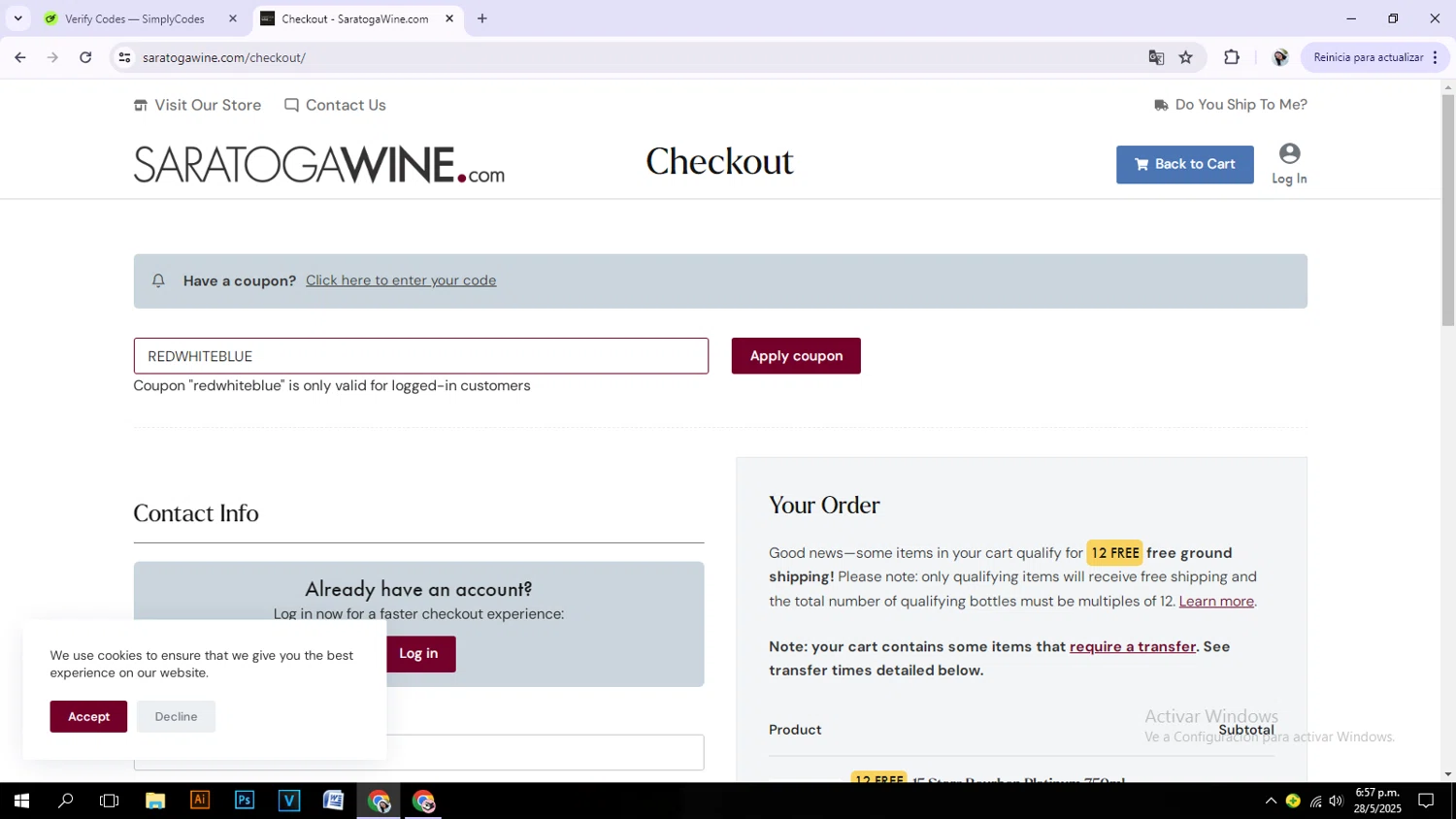Click here to enter your code link
The width and height of the screenshot is (1456, 819).
pos(401,280)
